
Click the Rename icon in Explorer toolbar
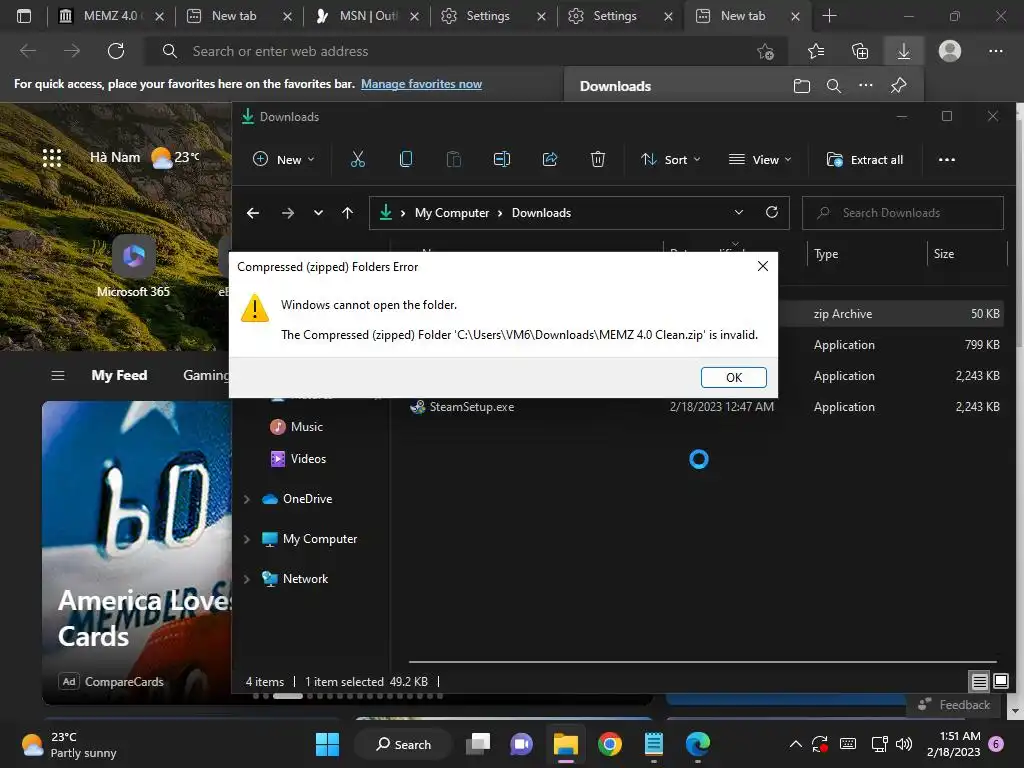(x=502, y=159)
